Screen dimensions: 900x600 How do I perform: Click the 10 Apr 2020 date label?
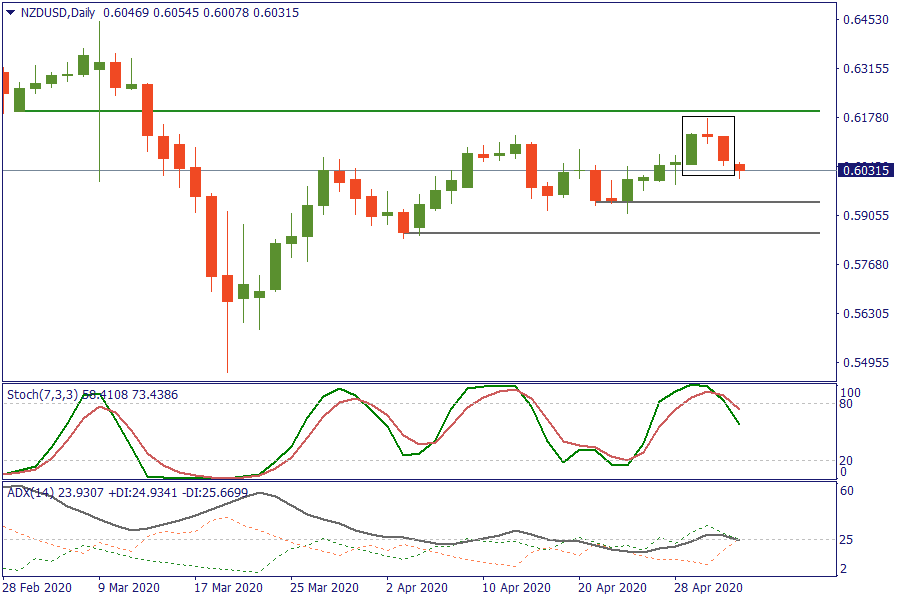[x=517, y=588]
